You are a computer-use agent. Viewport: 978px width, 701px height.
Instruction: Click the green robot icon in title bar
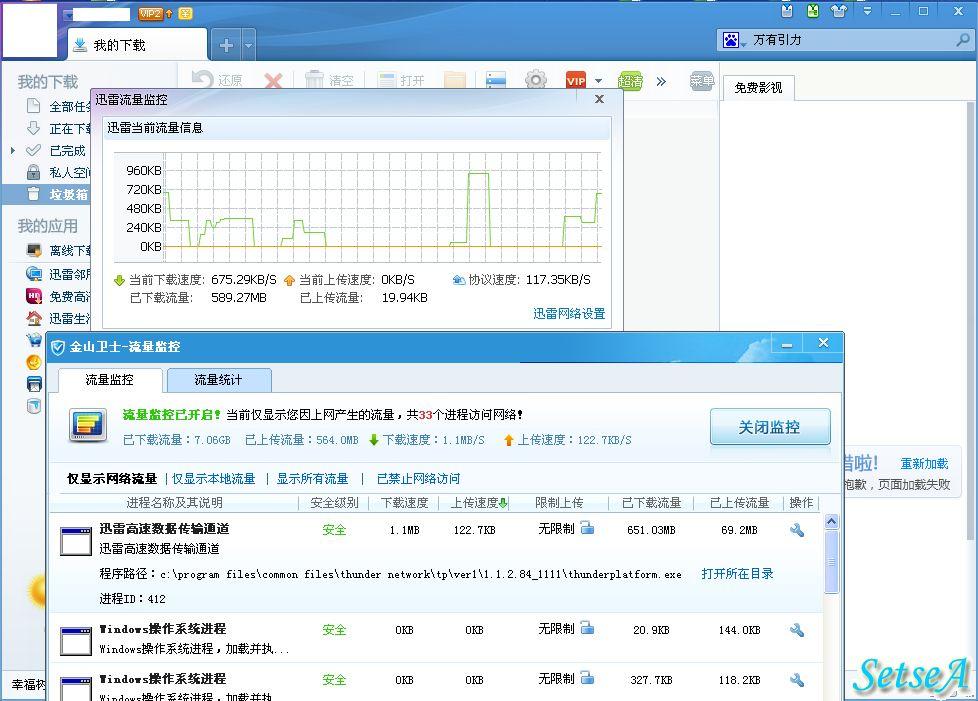click(813, 11)
